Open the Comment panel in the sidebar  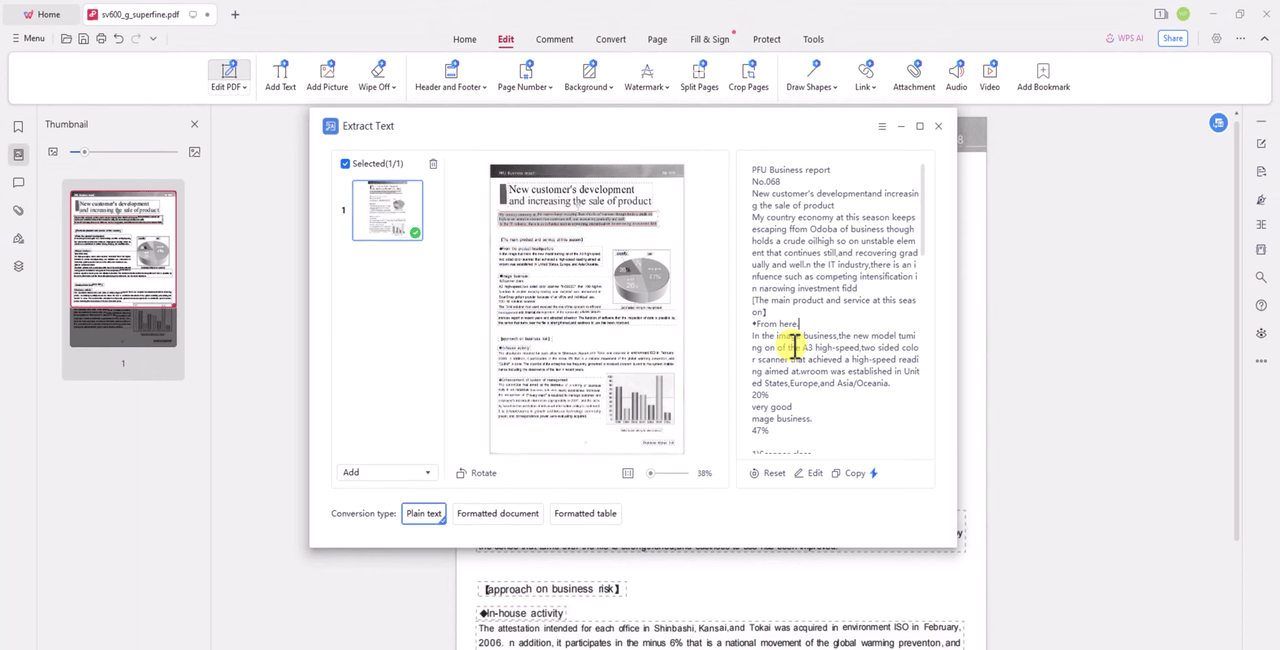click(18, 182)
